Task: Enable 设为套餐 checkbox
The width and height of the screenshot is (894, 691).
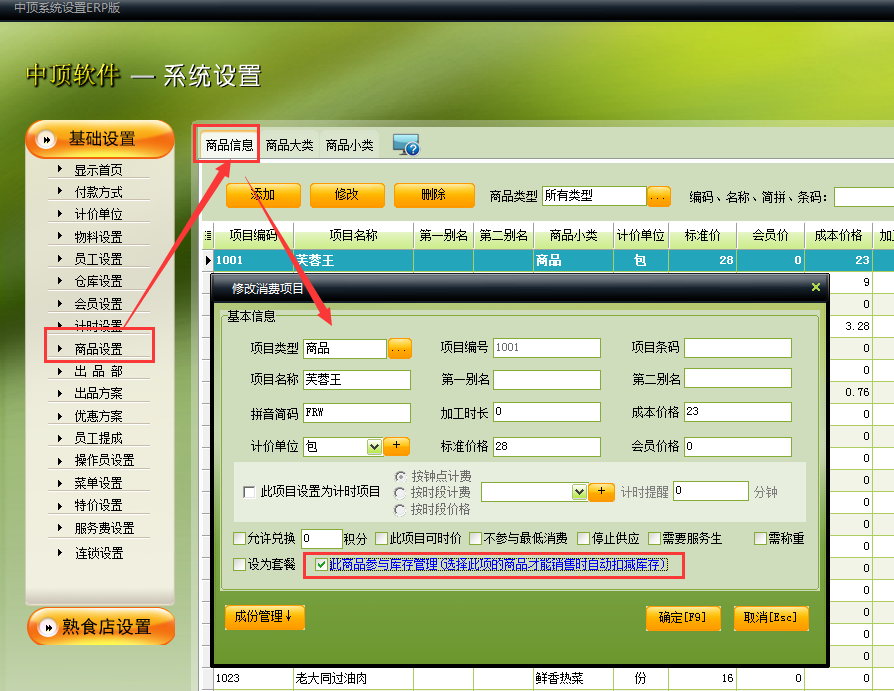Action: pyautogui.click(x=239, y=564)
